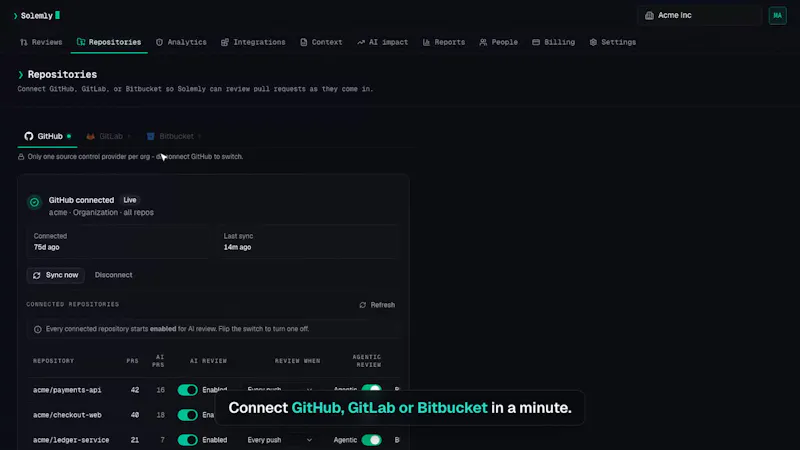Open Review when dropdown for acme/ledger-service
800x450 pixels.
(280, 440)
